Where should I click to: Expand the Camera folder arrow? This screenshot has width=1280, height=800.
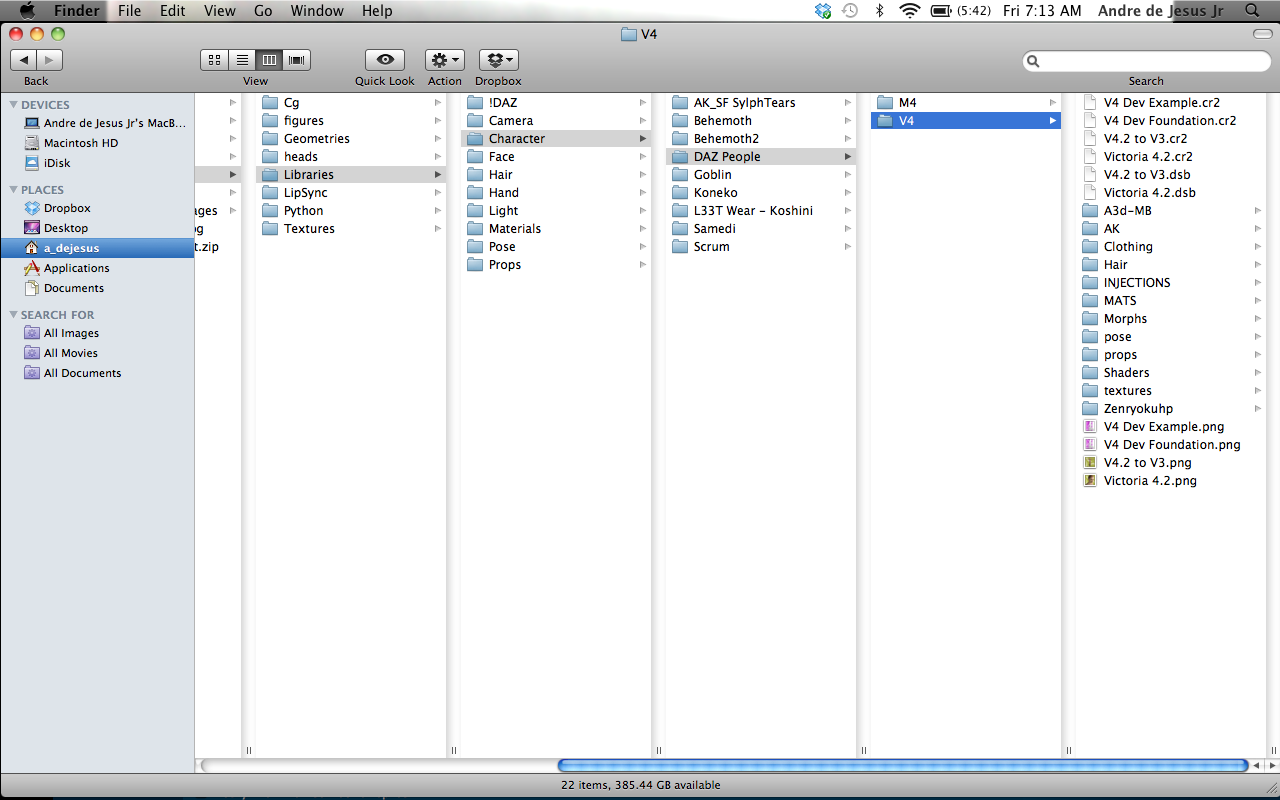tap(643, 121)
